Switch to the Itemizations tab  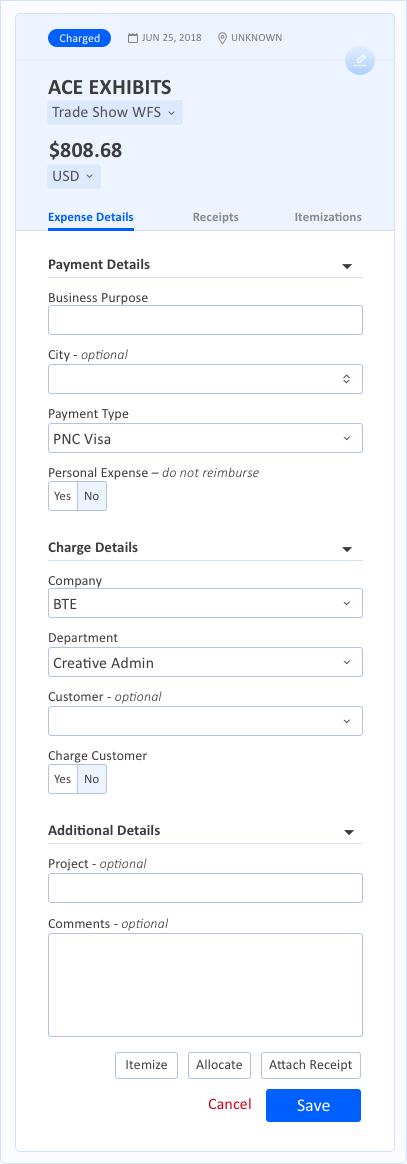pos(328,218)
